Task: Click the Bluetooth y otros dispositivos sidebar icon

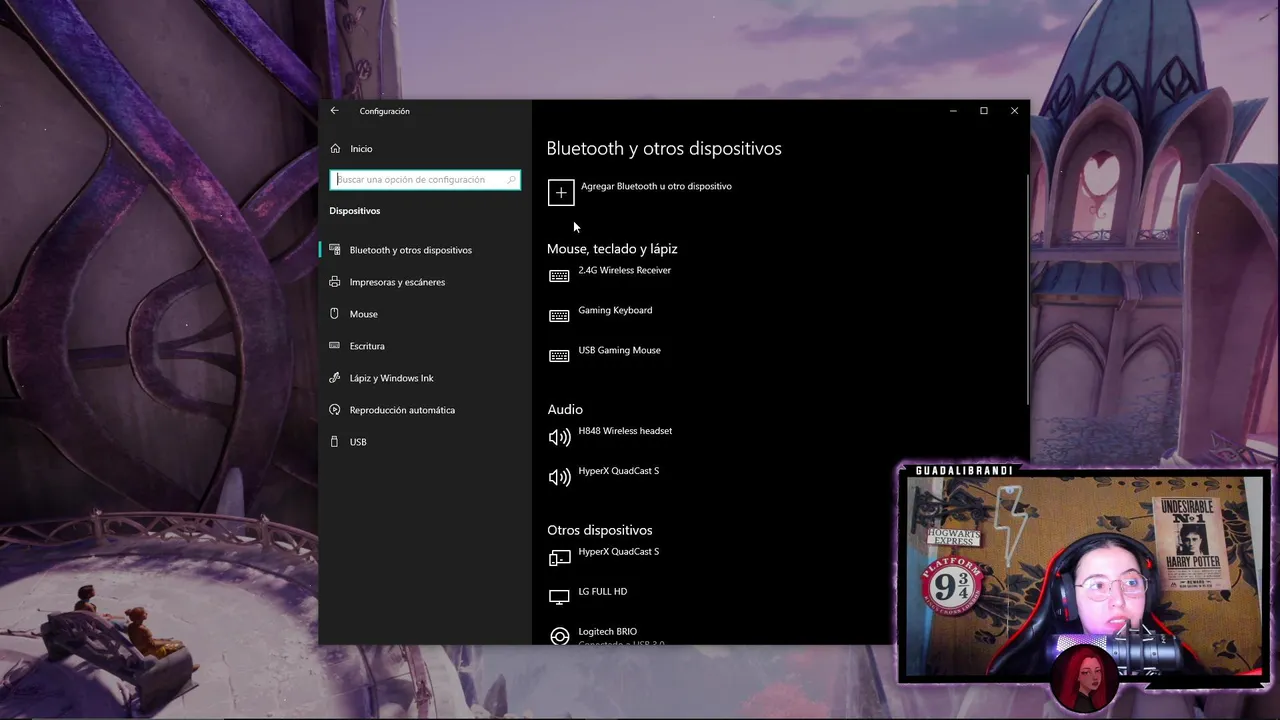Action: coord(335,250)
